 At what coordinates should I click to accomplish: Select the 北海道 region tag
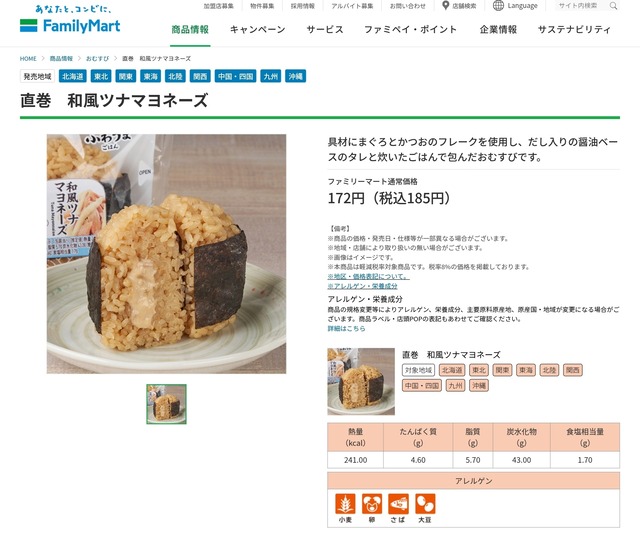(x=73, y=76)
